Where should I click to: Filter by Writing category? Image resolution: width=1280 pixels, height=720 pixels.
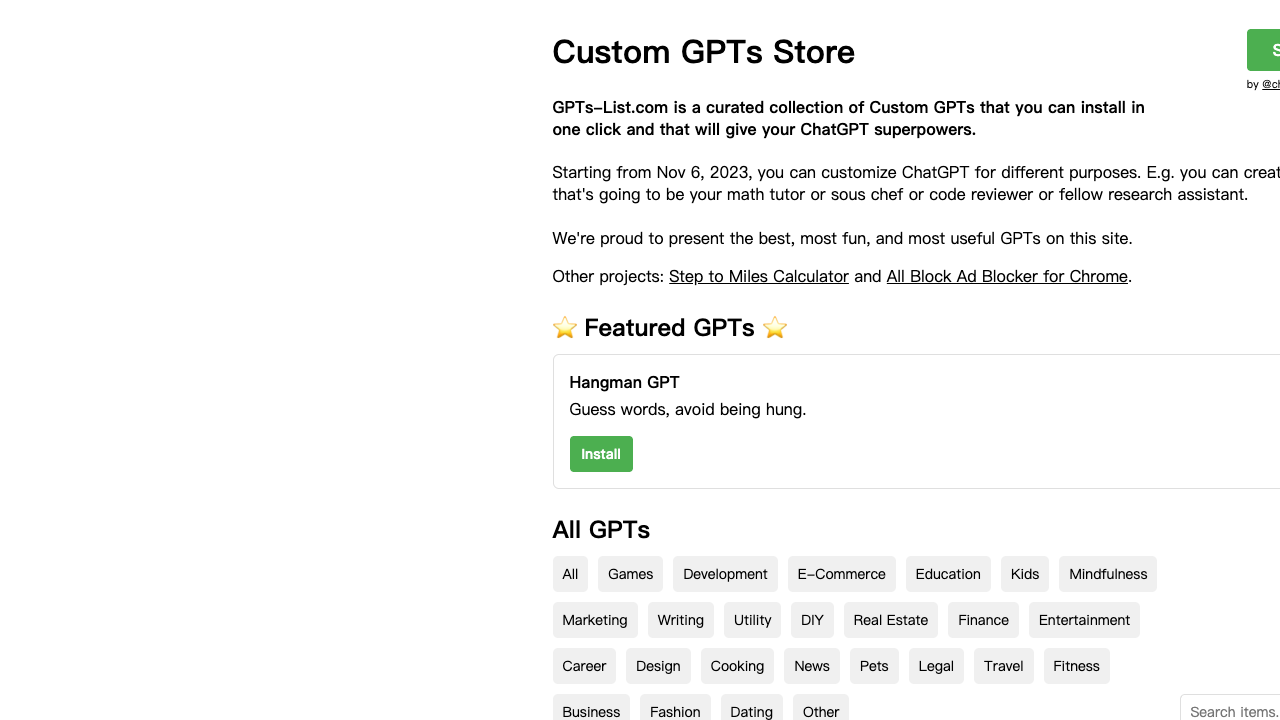click(x=681, y=620)
